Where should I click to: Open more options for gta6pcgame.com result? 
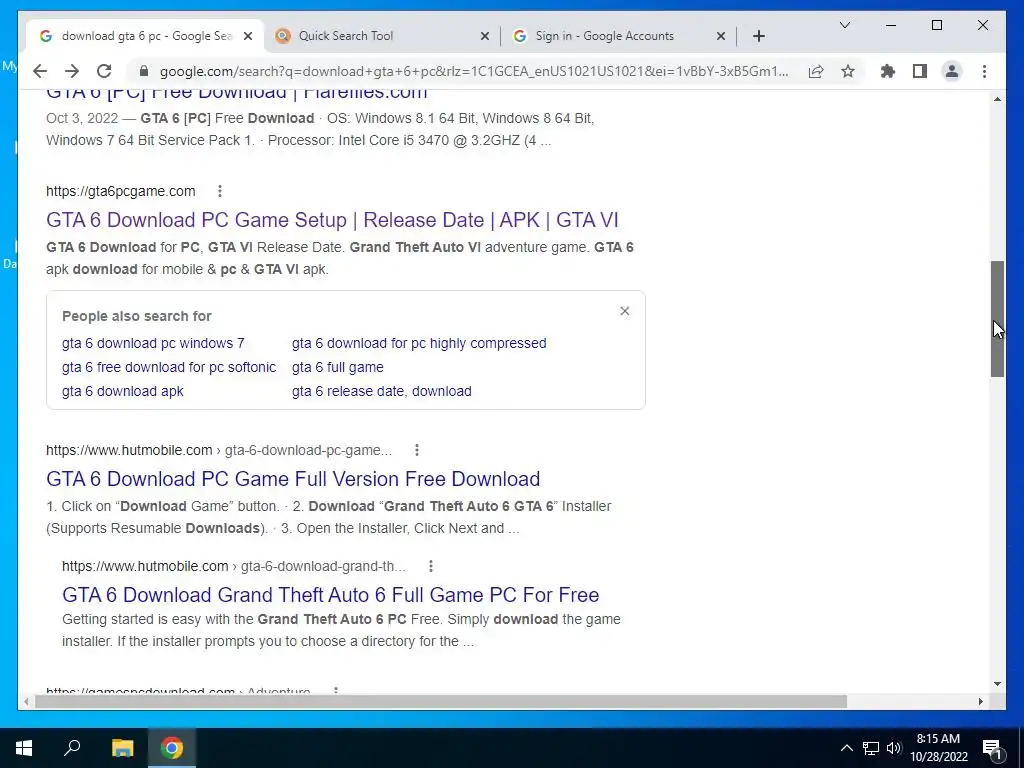pyautogui.click(x=220, y=191)
